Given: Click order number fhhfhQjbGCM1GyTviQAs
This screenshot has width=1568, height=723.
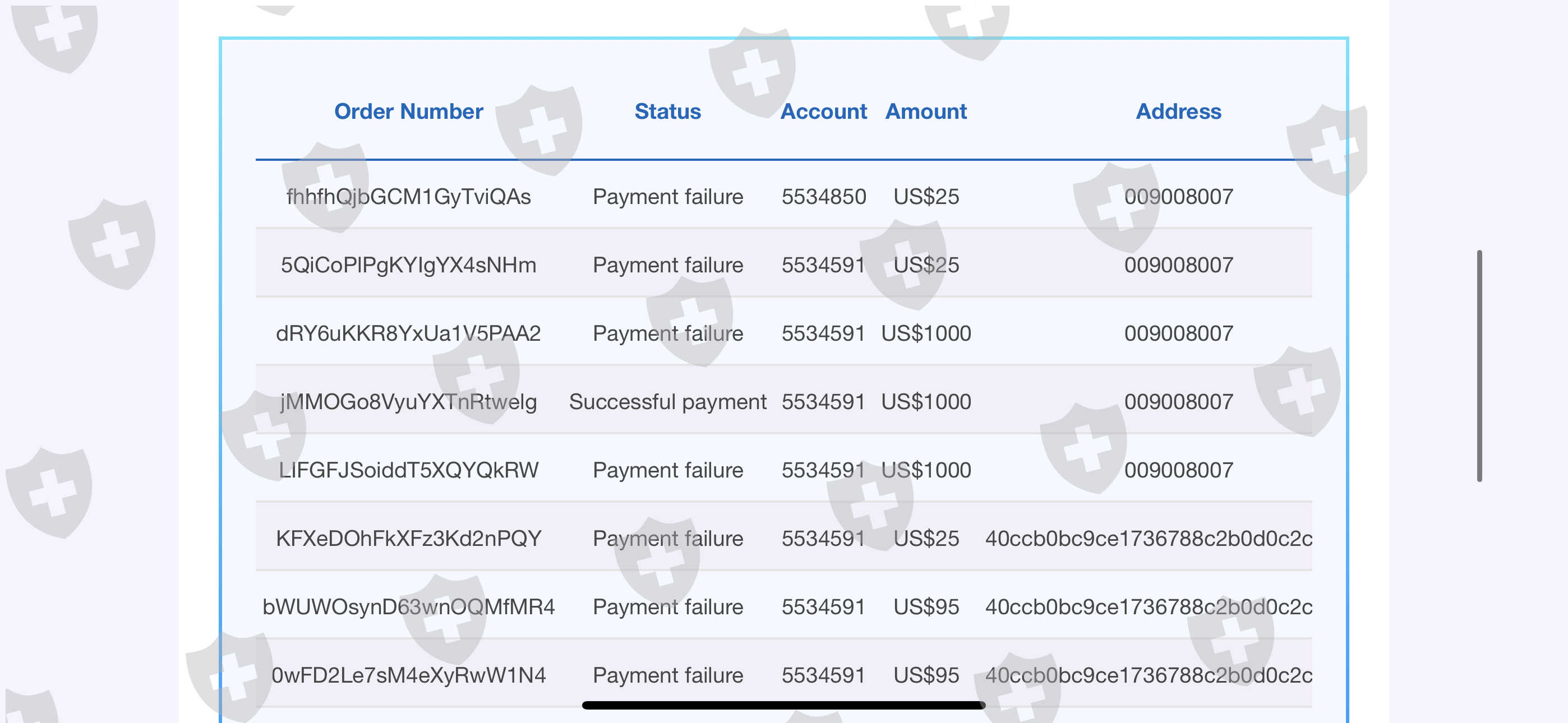Looking at the screenshot, I should coord(408,197).
